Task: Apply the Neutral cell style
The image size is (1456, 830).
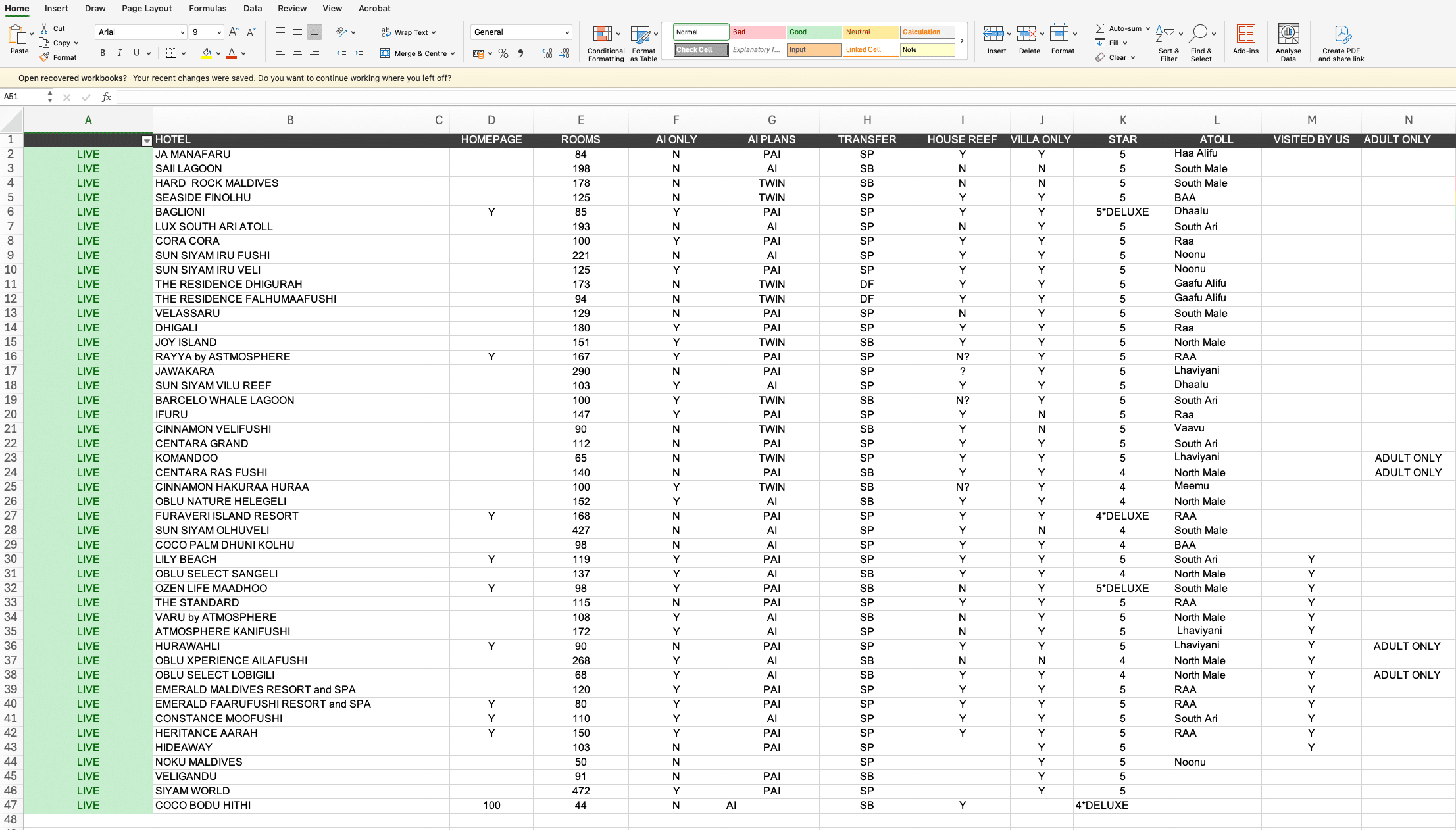Action: [870, 32]
